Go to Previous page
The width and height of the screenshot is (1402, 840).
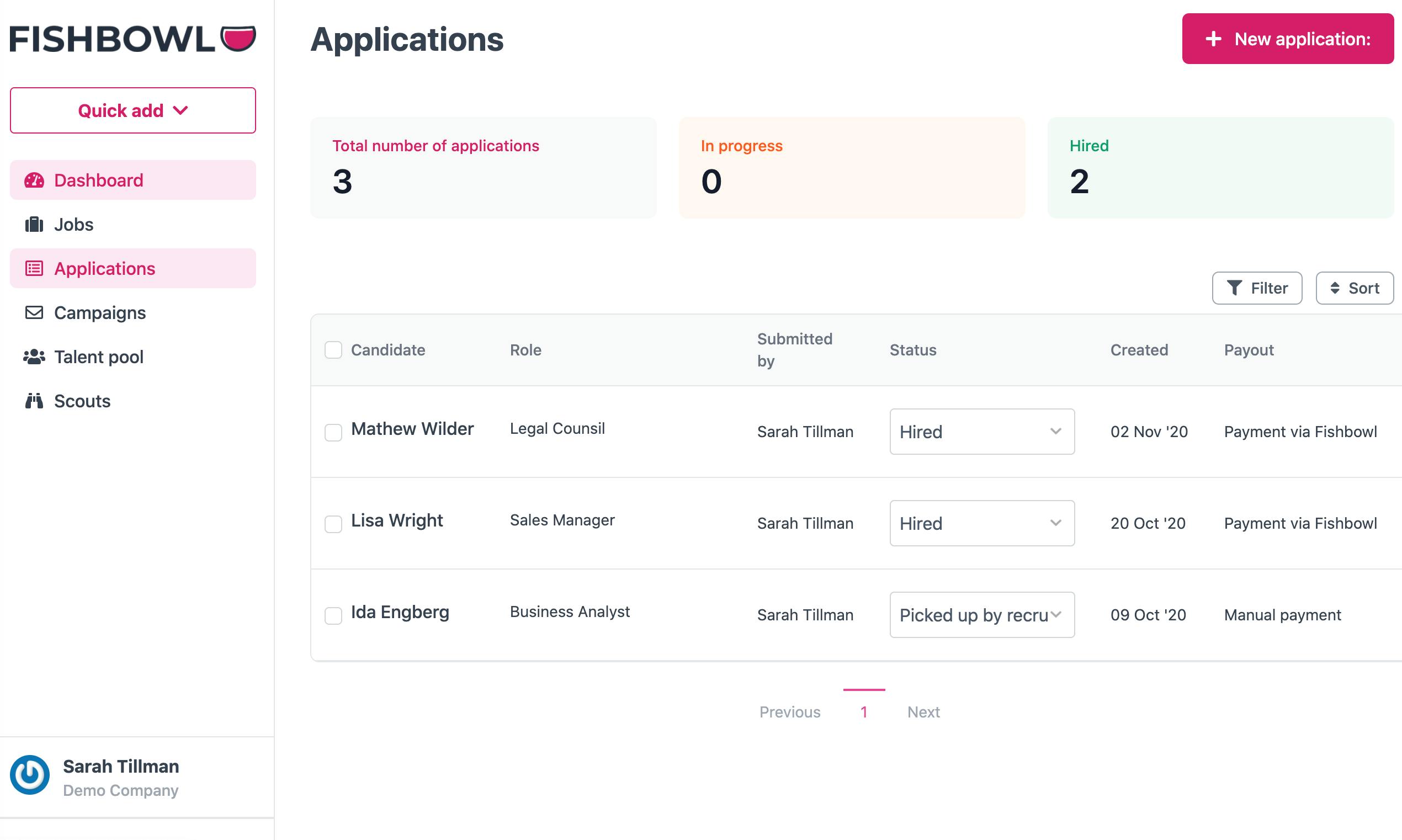point(789,712)
